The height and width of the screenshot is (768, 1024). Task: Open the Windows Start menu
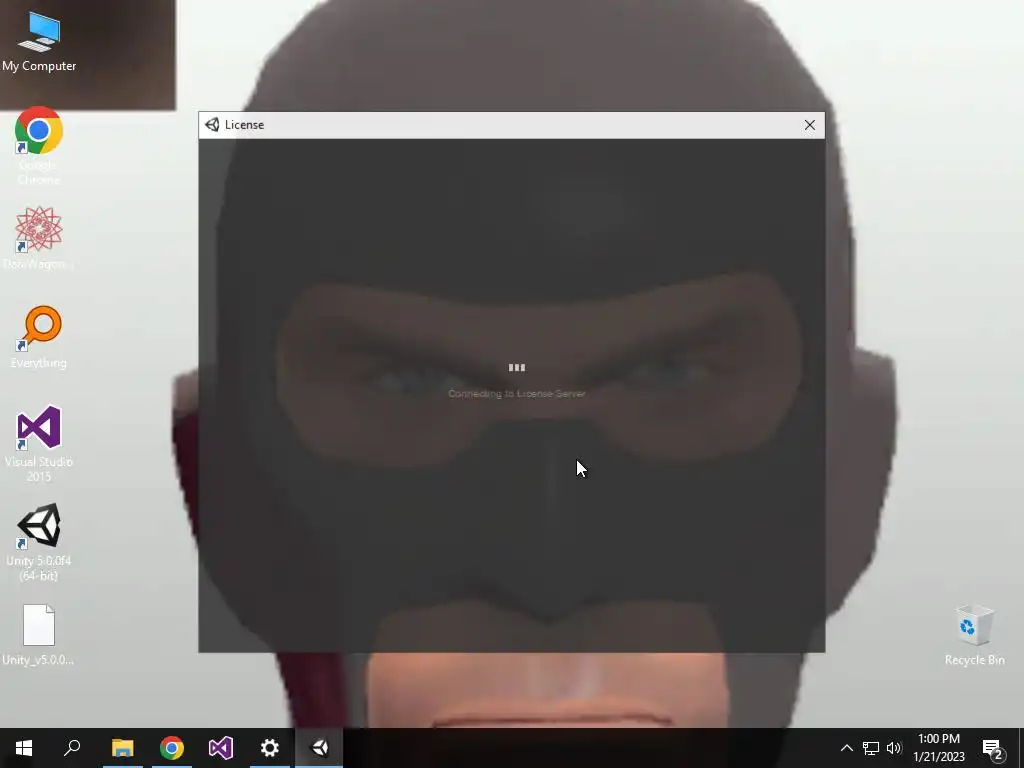pyautogui.click(x=24, y=748)
